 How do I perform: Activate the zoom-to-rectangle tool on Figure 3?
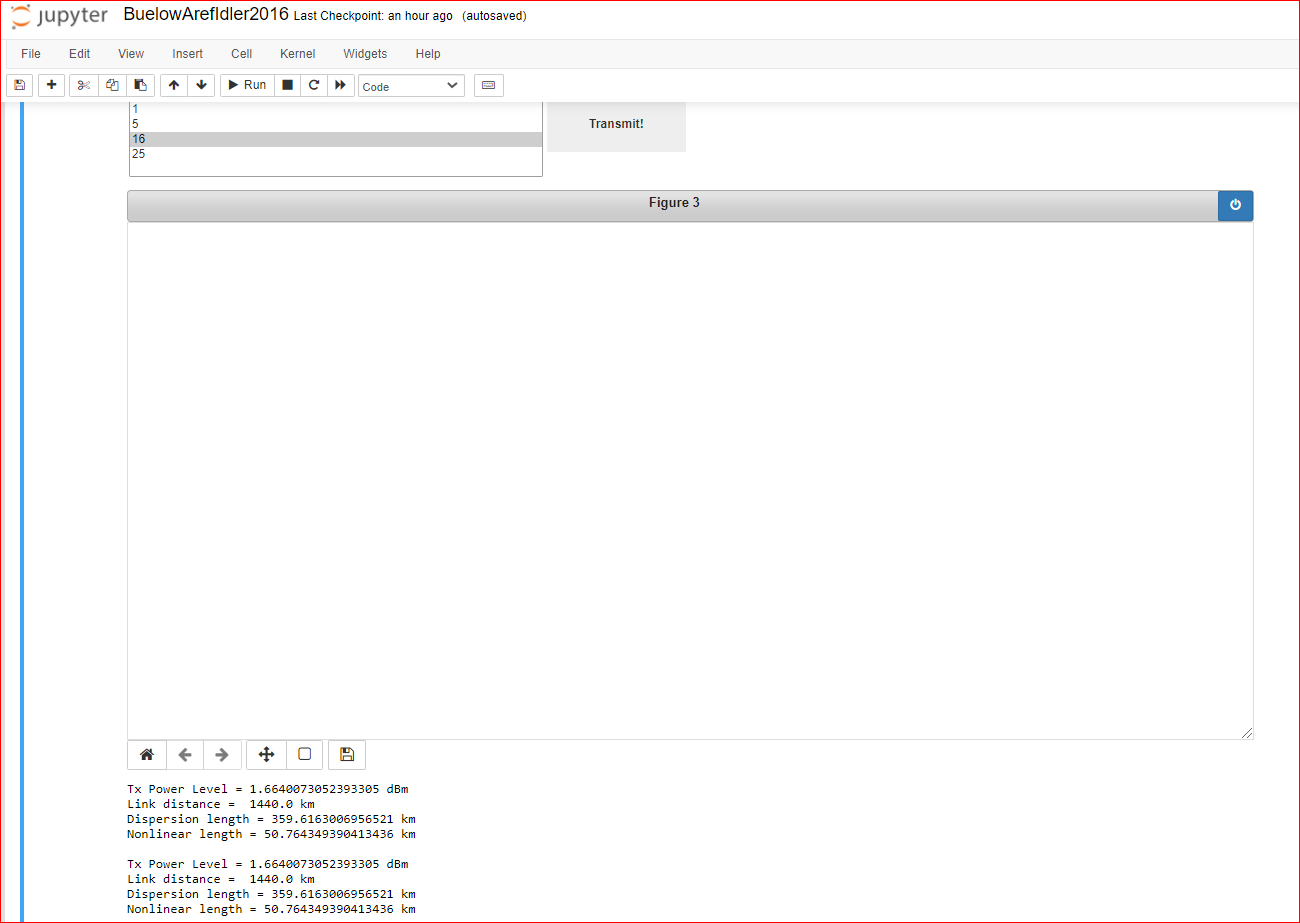point(304,754)
